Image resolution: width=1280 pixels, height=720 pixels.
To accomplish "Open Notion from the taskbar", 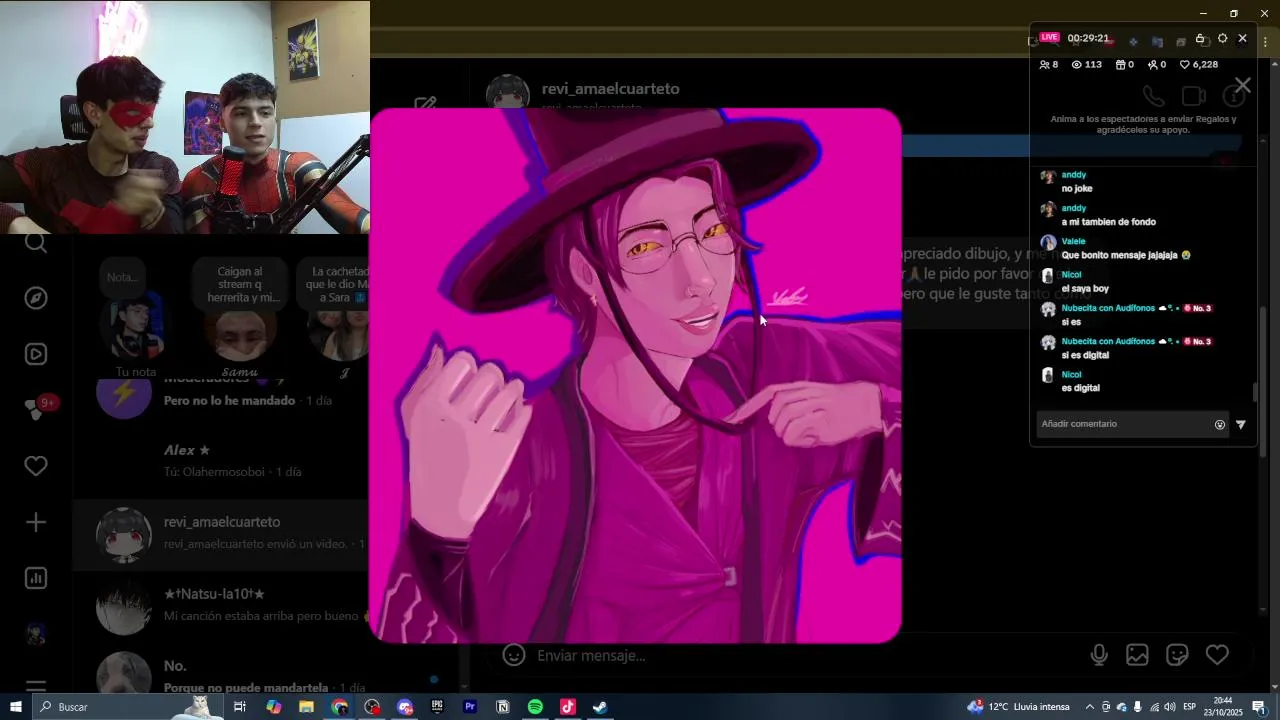I will [503, 707].
